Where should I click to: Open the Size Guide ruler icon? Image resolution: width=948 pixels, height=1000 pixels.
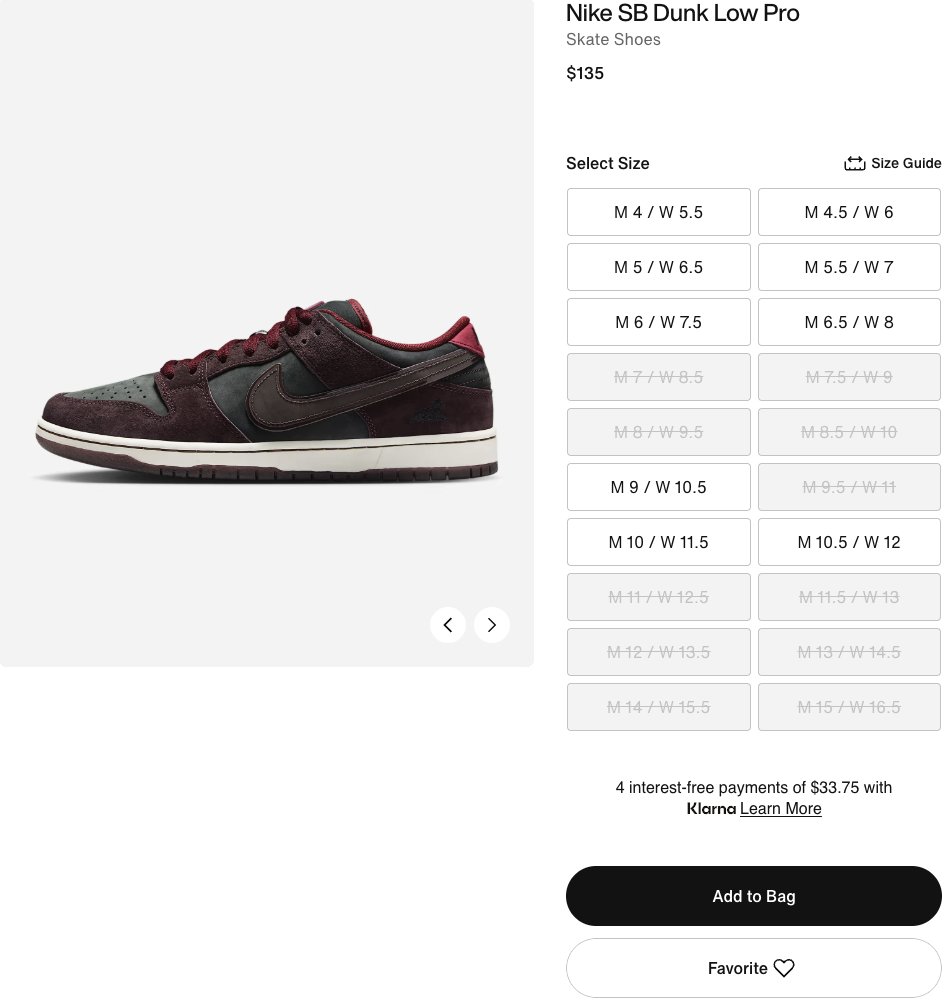click(x=855, y=163)
